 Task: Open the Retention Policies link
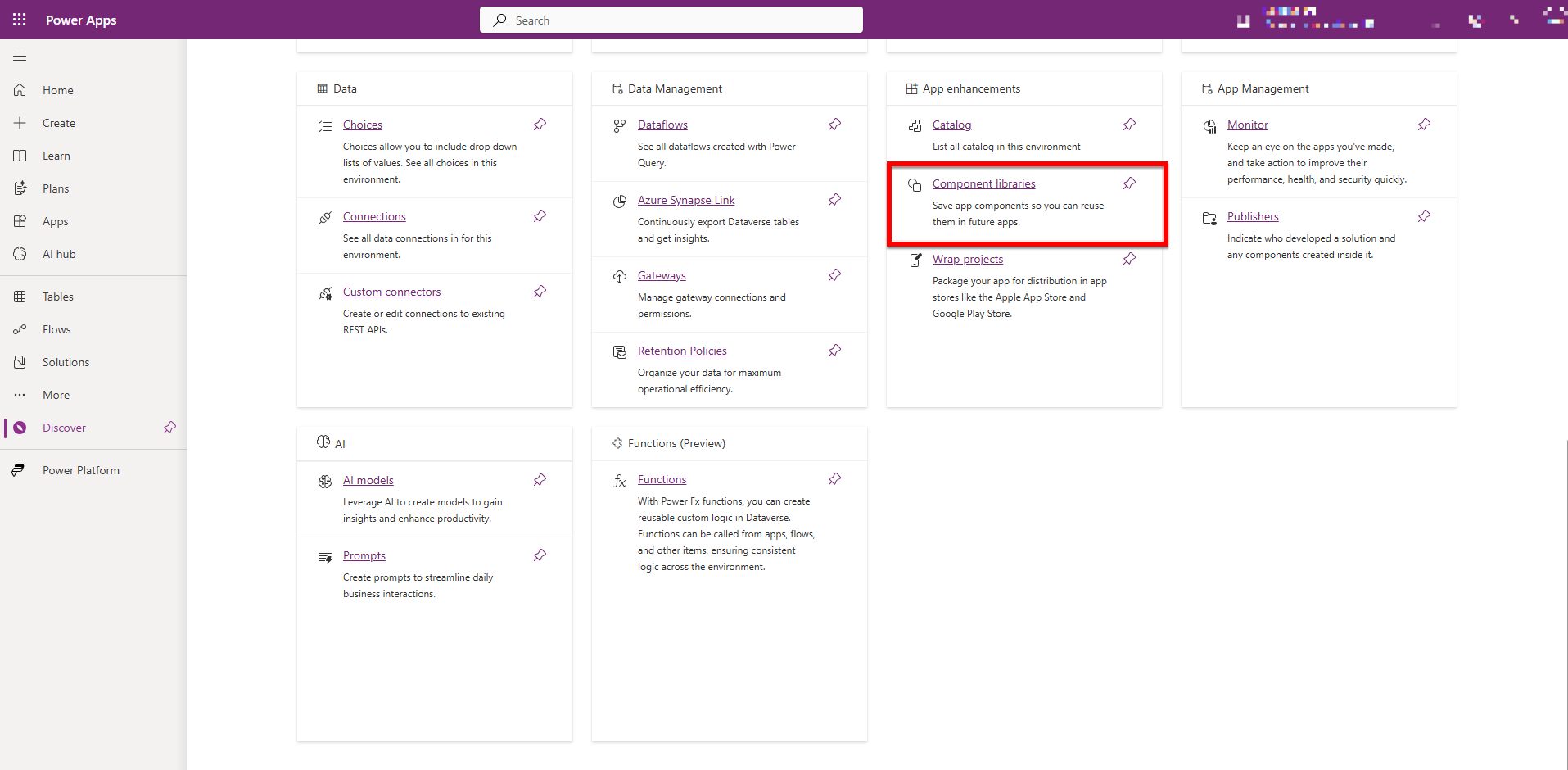pos(682,351)
